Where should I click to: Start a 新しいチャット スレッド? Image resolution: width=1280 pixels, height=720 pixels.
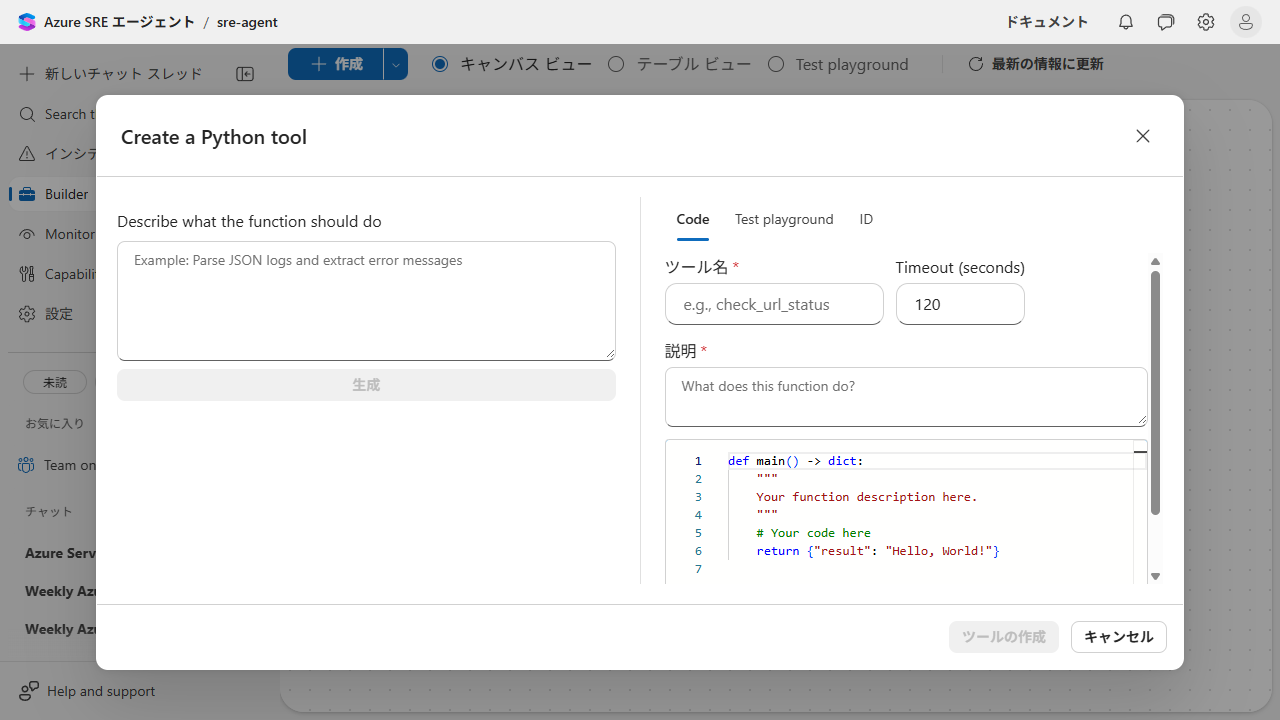[x=110, y=74]
